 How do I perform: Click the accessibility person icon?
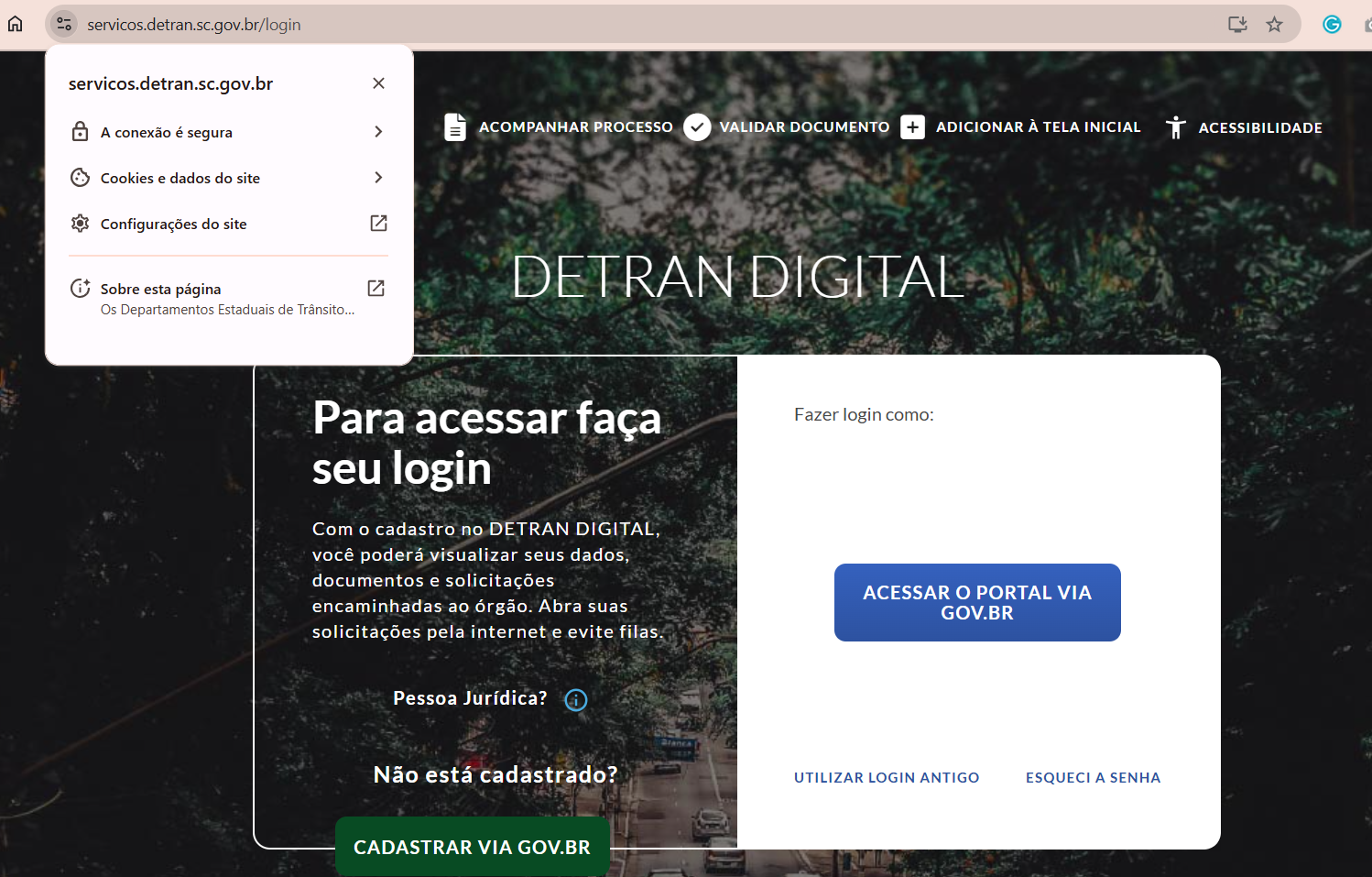coord(1176,127)
